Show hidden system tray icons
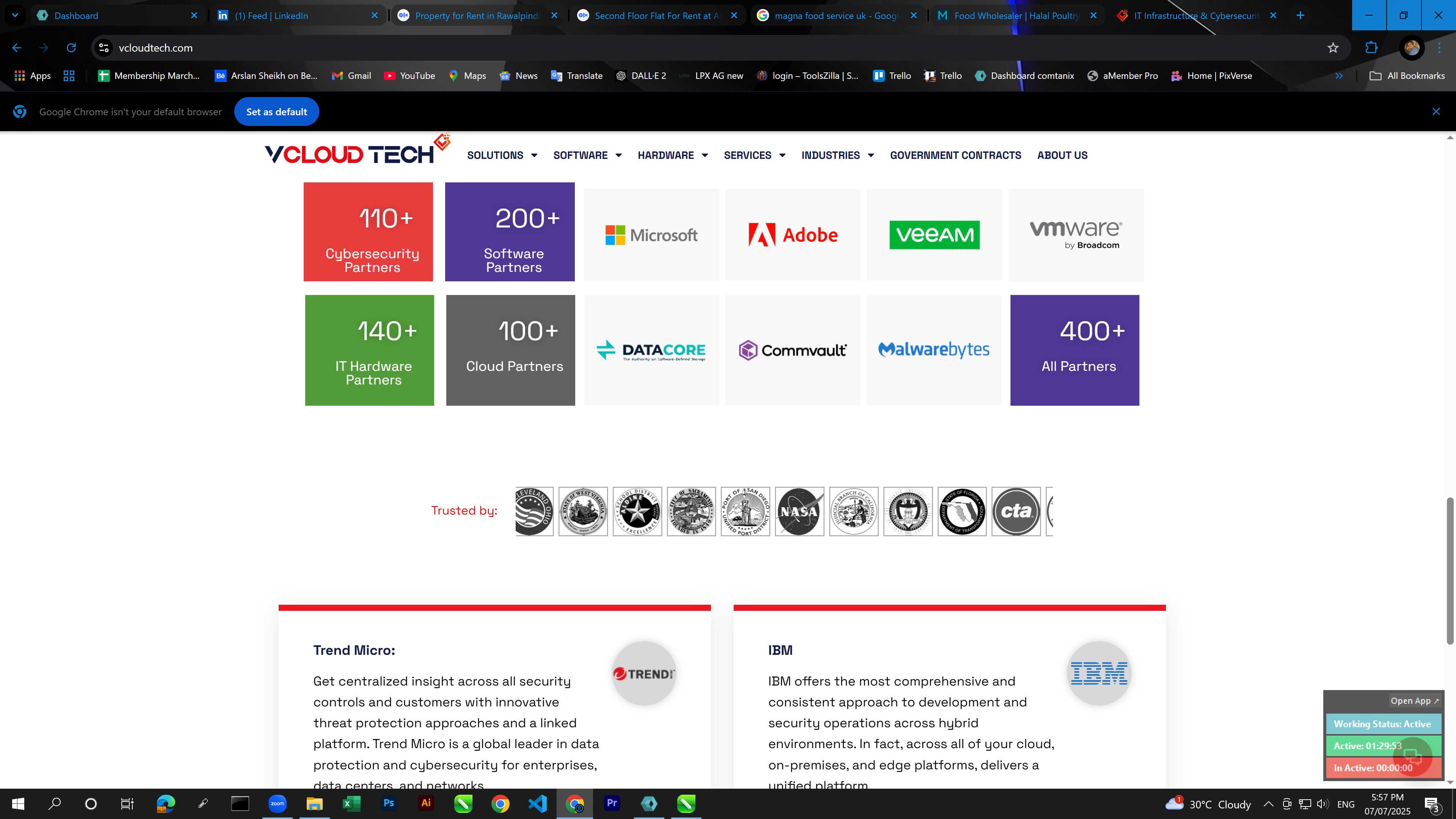The width and height of the screenshot is (1456, 819). pyautogui.click(x=1268, y=804)
